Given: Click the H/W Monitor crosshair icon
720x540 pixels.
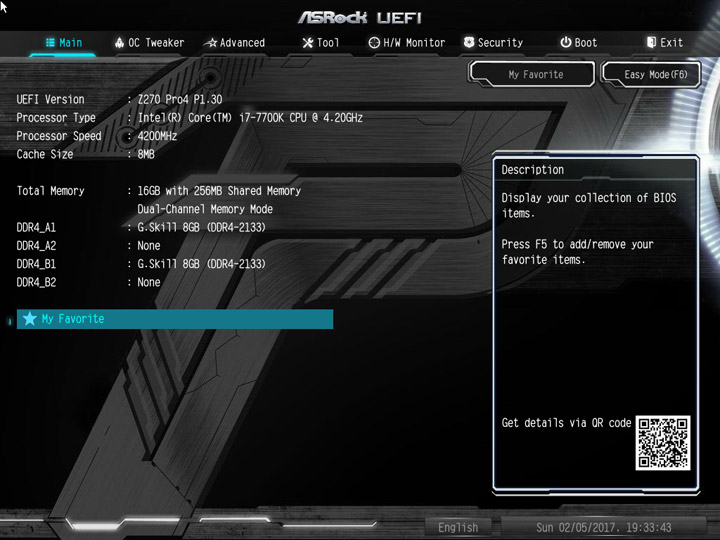Looking at the screenshot, I should 374,43.
